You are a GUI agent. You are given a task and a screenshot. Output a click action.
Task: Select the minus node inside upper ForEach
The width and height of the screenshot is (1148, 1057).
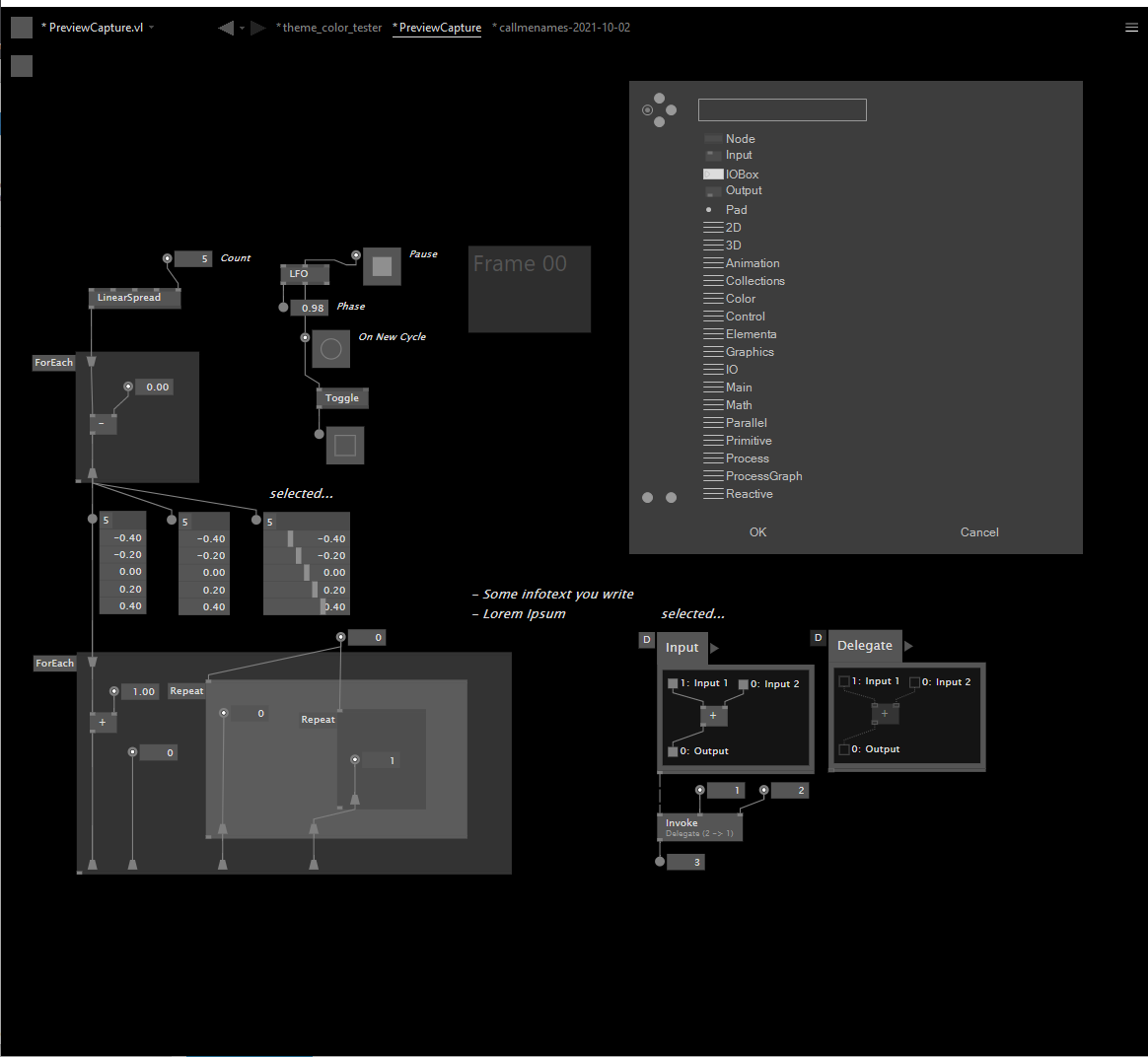point(103,424)
